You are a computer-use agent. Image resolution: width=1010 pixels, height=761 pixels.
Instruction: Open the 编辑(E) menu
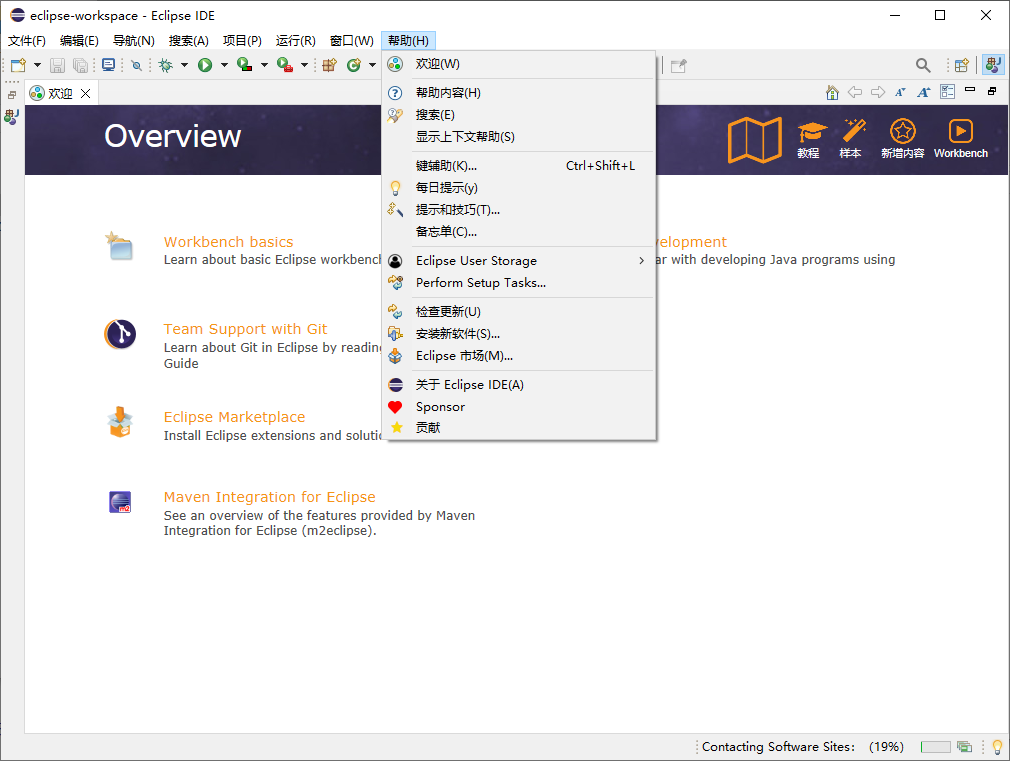(79, 41)
